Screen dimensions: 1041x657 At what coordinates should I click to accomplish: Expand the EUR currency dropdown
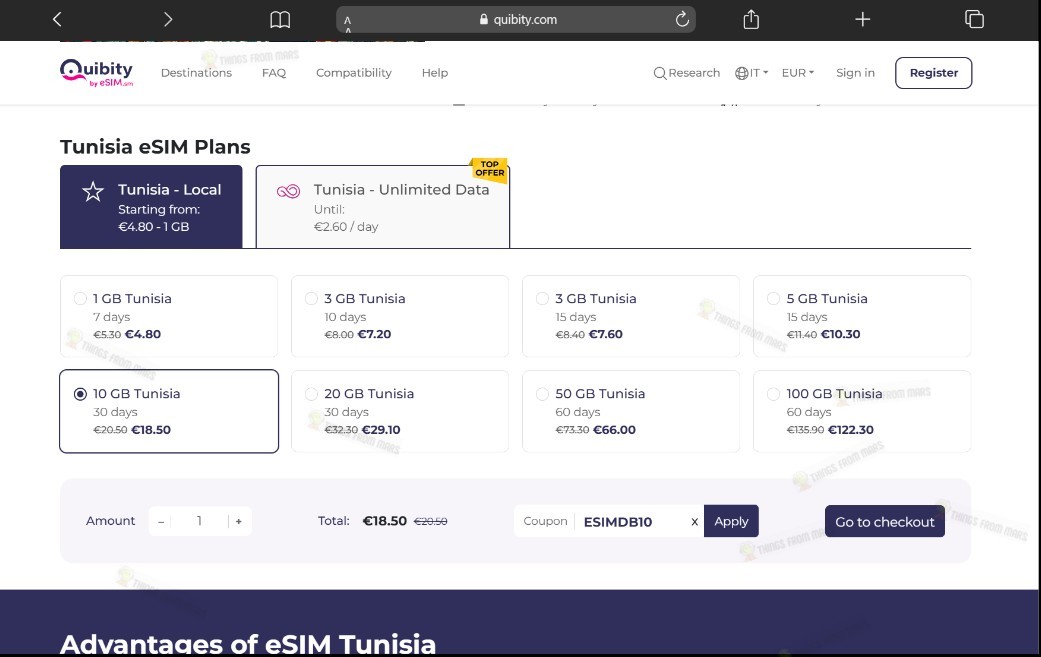[797, 73]
